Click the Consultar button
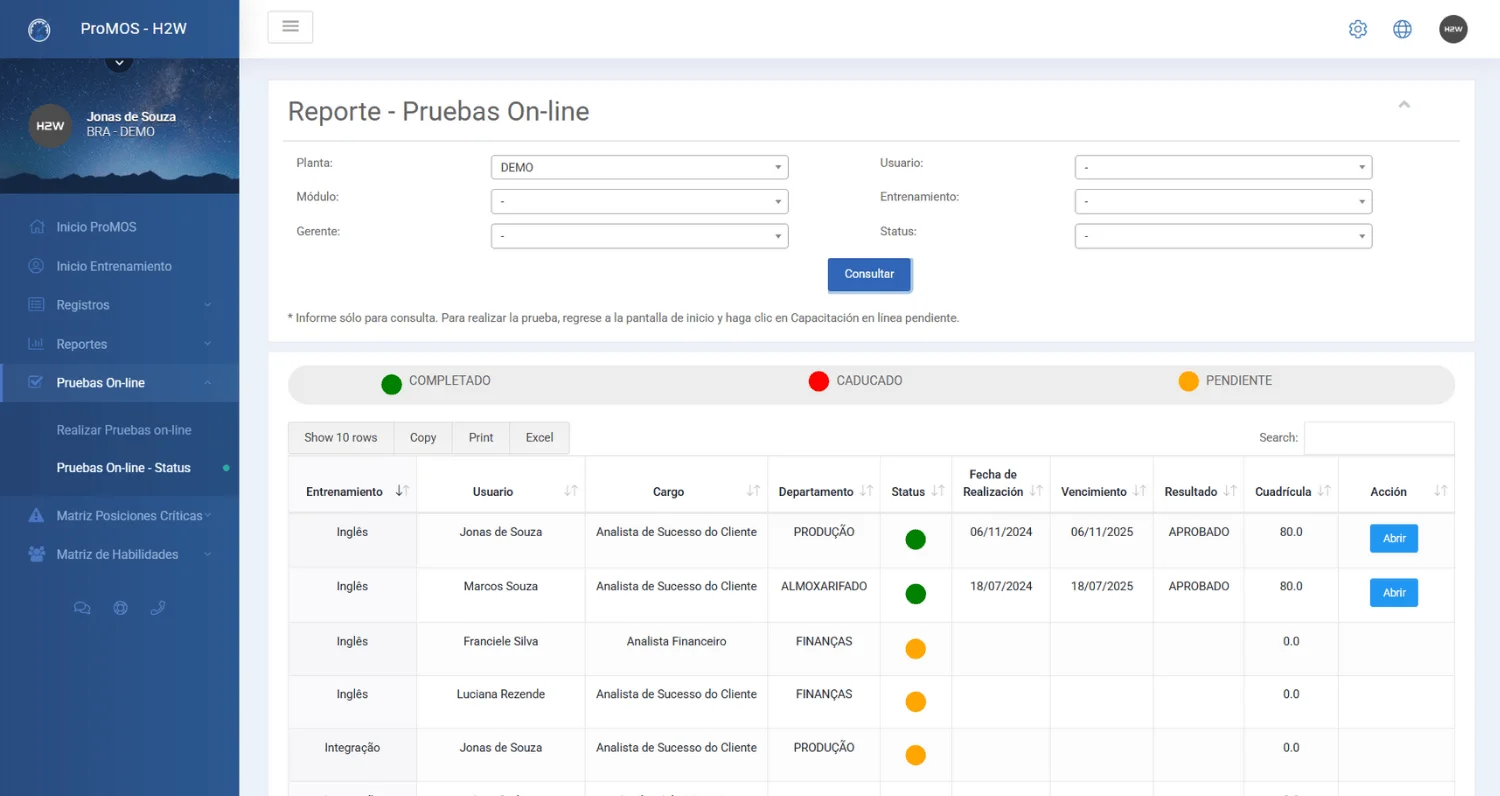This screenshot has width=1500, height=796. pyautogui.click(x=869, y=274)
